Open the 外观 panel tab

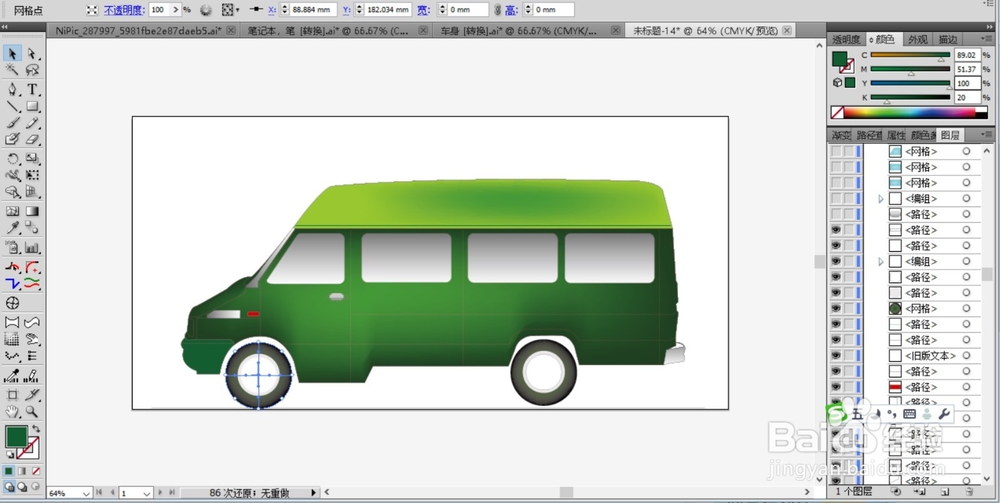point(917,40)
